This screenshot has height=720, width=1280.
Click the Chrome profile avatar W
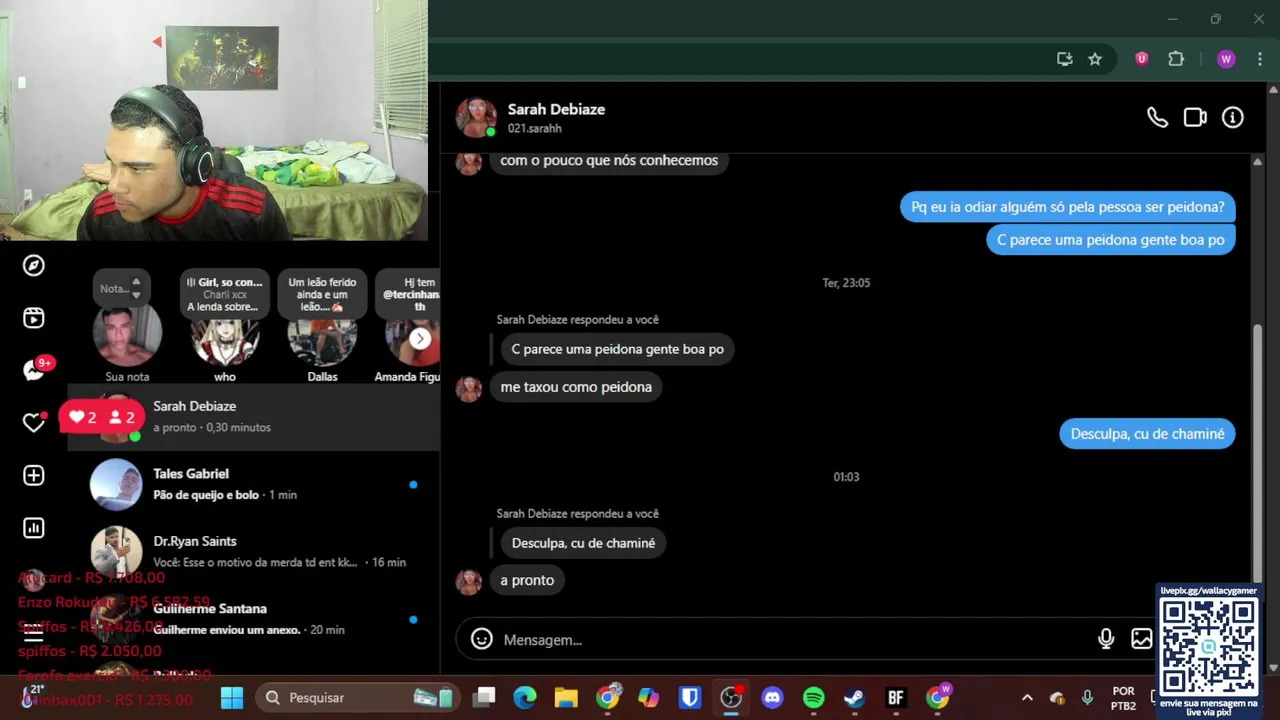coord(1226,59)
